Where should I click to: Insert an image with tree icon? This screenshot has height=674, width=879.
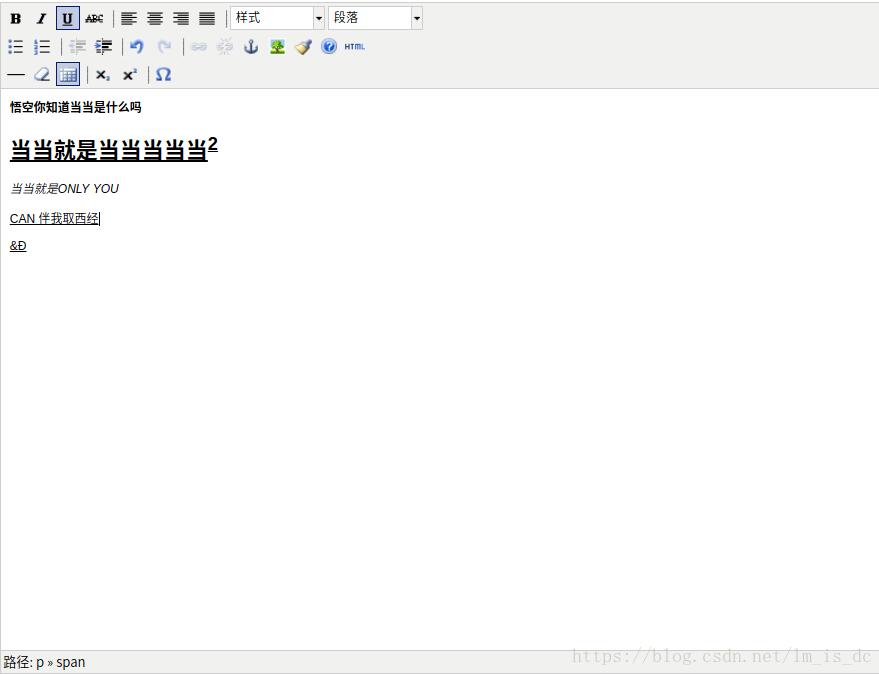pos(277,47)
